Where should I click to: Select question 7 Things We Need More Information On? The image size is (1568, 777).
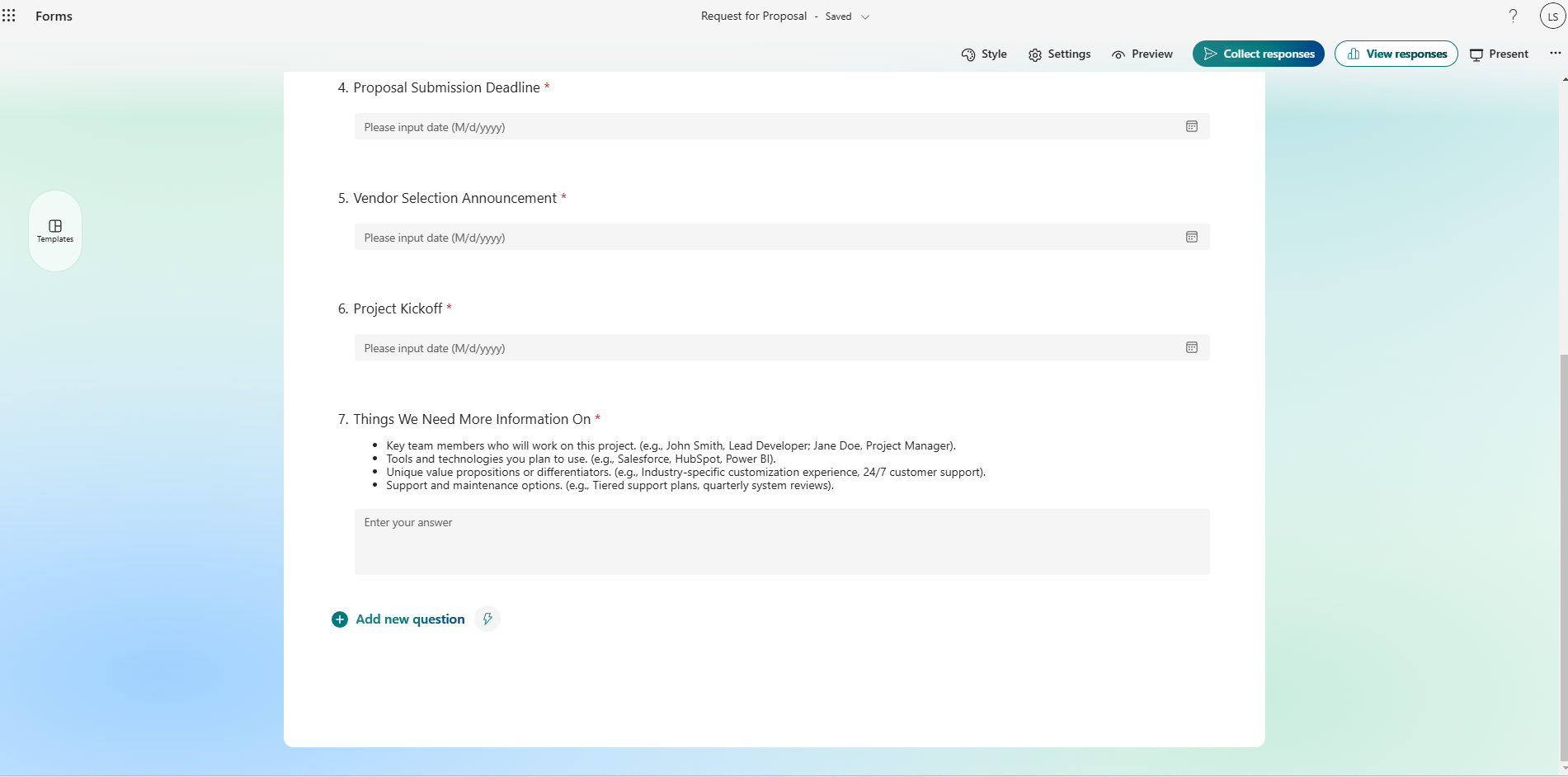coord(472,419)
